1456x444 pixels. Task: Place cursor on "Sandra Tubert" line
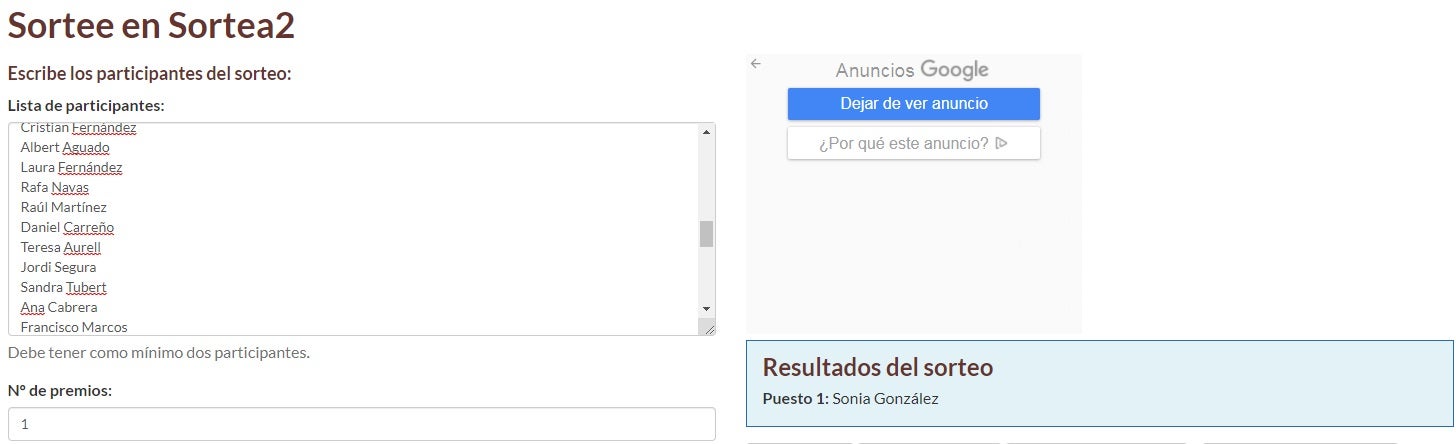pos(63,287)
